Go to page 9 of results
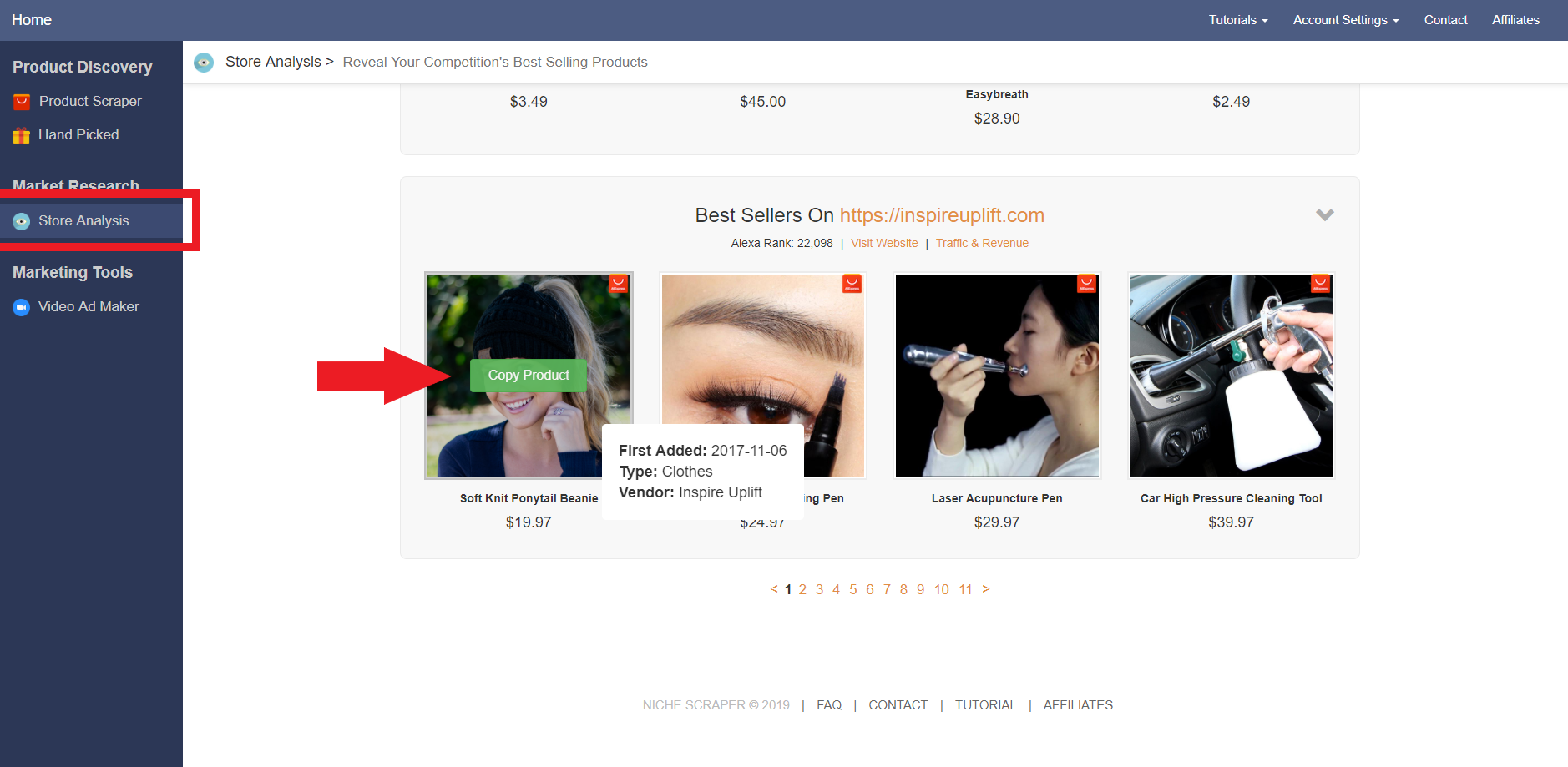 coord(920,589)
